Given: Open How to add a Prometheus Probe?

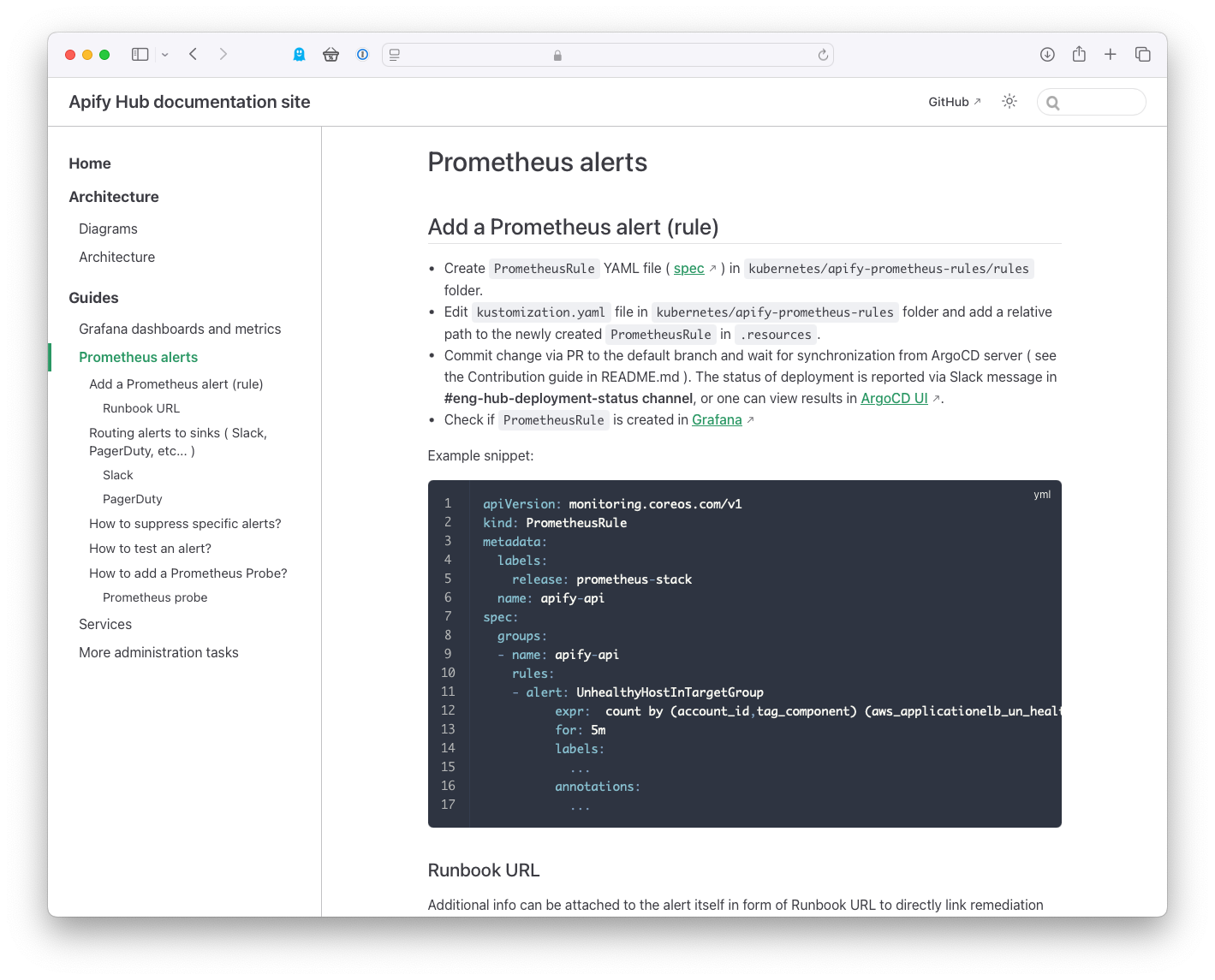Looking at the screenshot, I should (188, 573).
